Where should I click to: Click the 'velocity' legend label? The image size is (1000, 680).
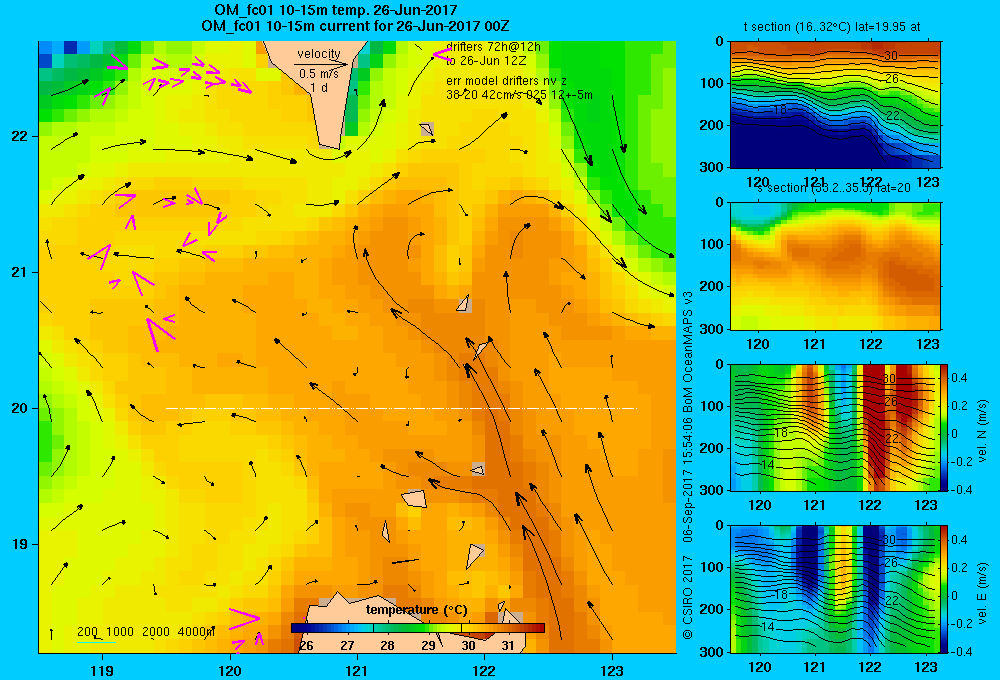[319, 54]
